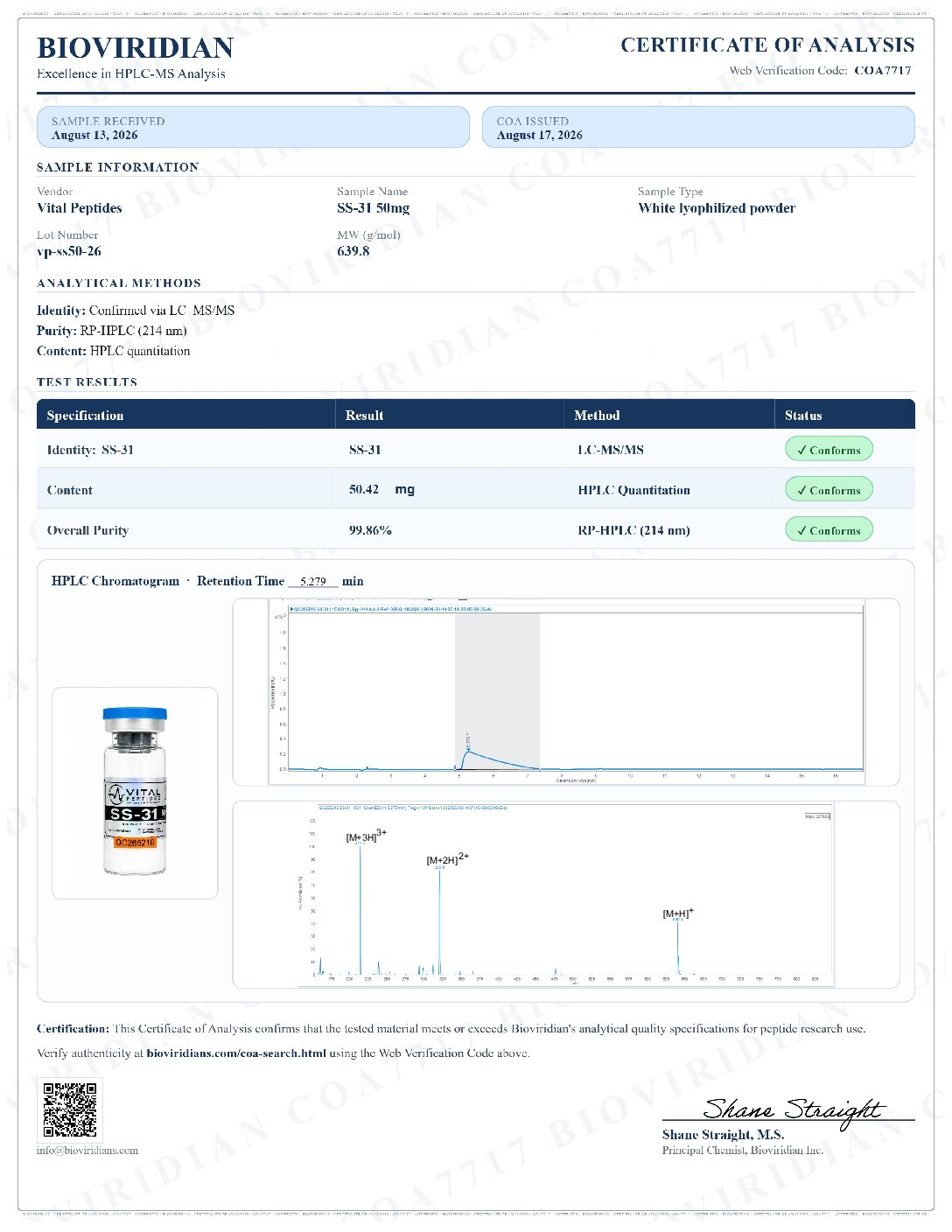Select the name Shane Straight, M.S.
Screen dimensions: 952x1232
(723, 1135)
